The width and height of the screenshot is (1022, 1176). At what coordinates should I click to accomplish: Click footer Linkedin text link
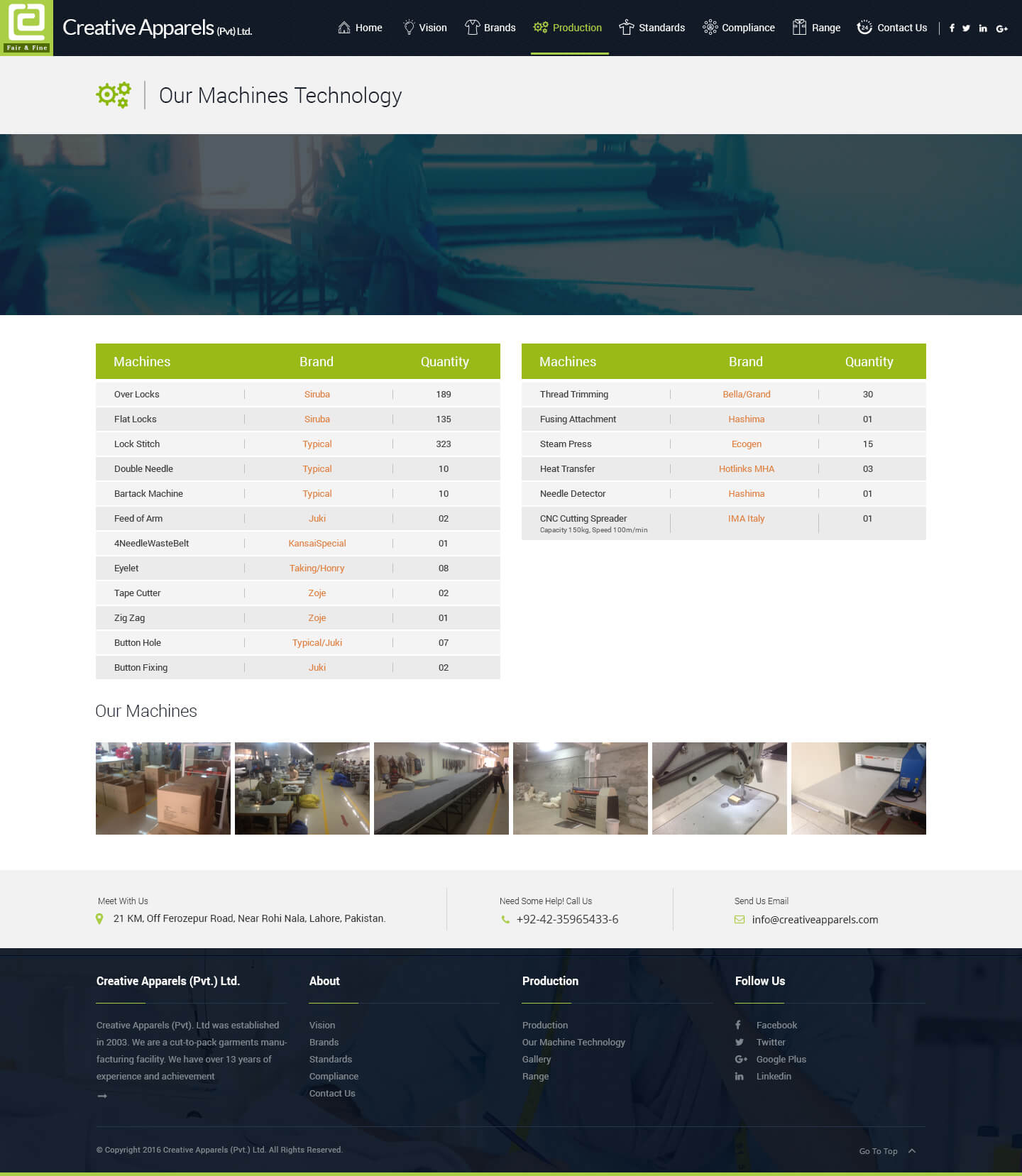tap(774, 1076)
